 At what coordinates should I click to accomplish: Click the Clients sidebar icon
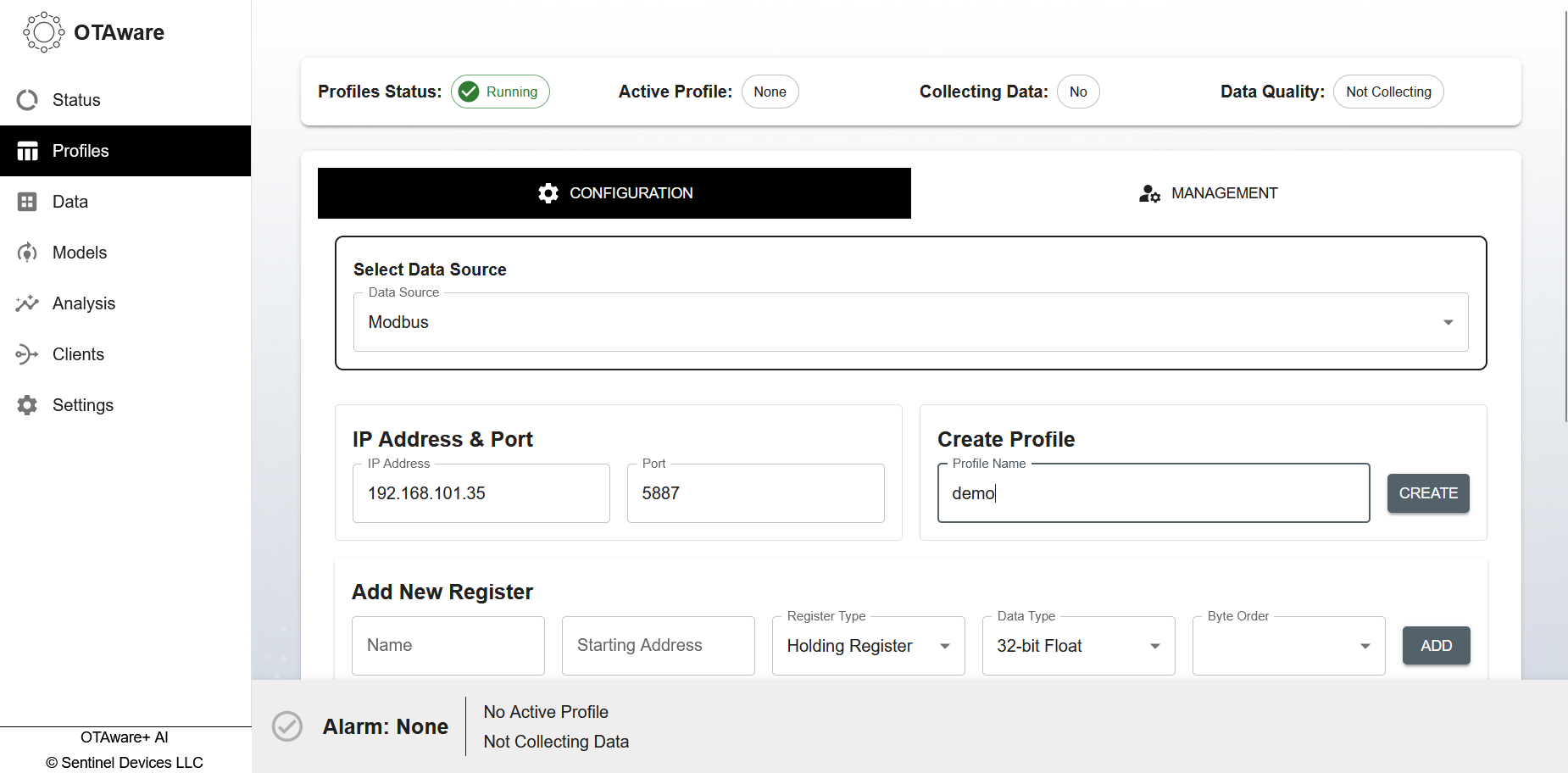[27, 354]
